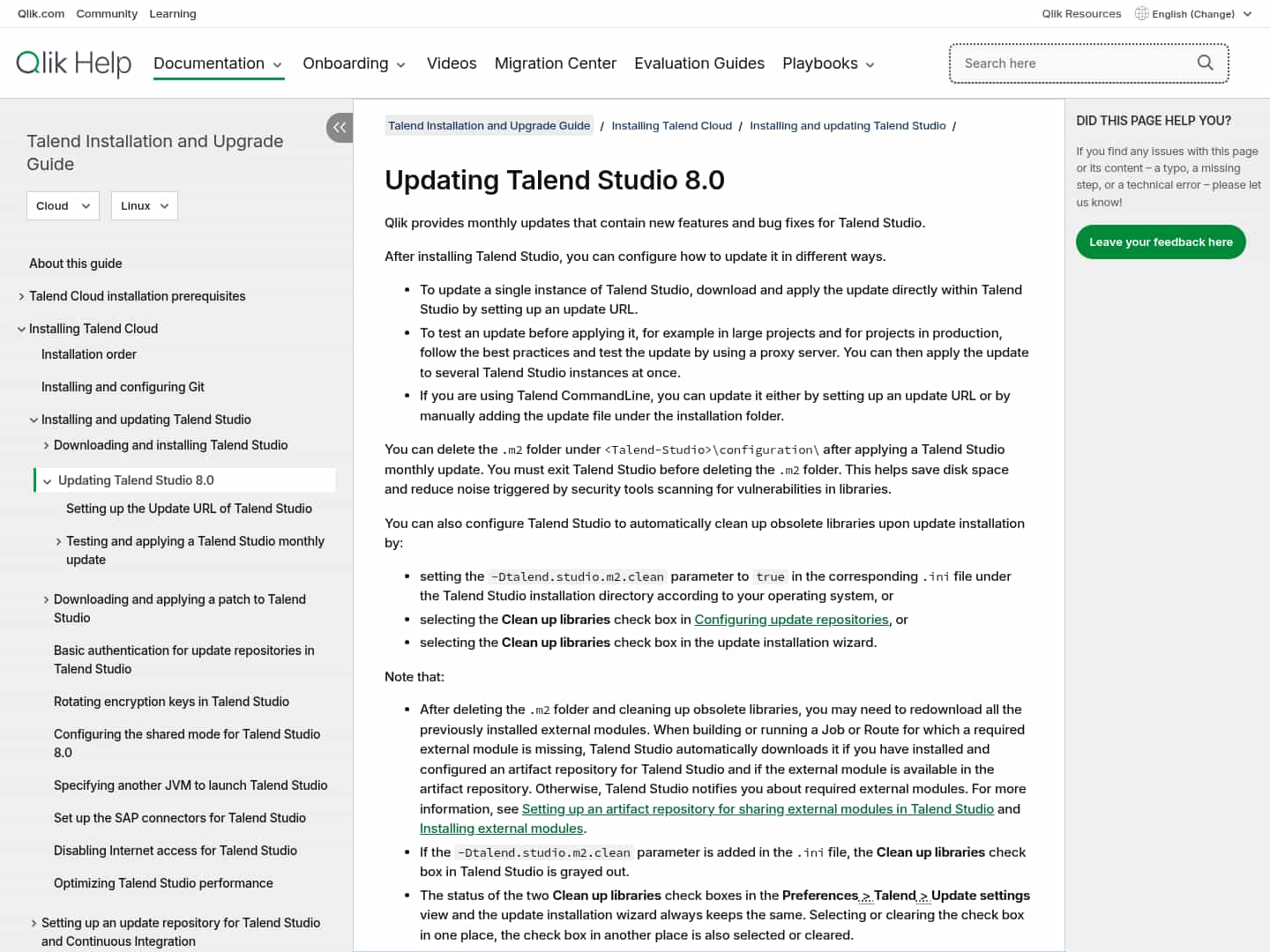The height and width of the screenshot is (952, 1270).
Task: Click the Qlik Help logo
Action: click(x=74, y=63)
